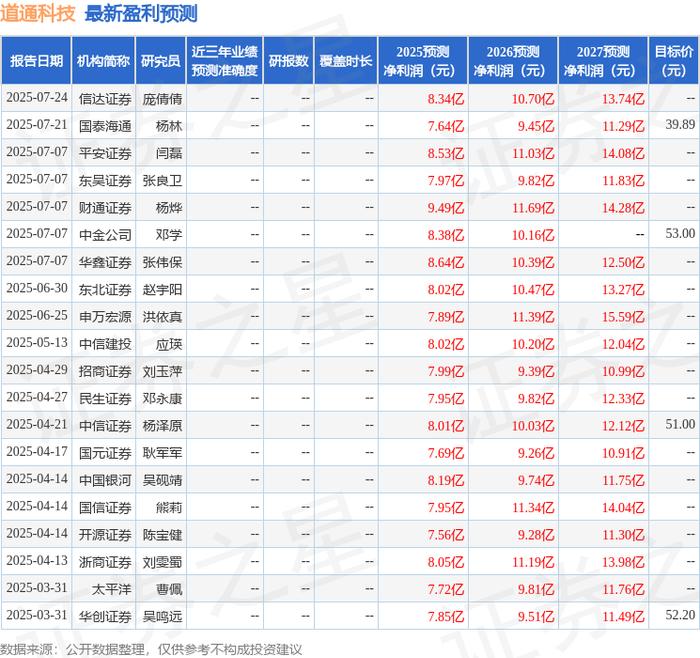Click the 道通科技 title text
Screen dimensions: 700x658
click(x=38, y=13)
